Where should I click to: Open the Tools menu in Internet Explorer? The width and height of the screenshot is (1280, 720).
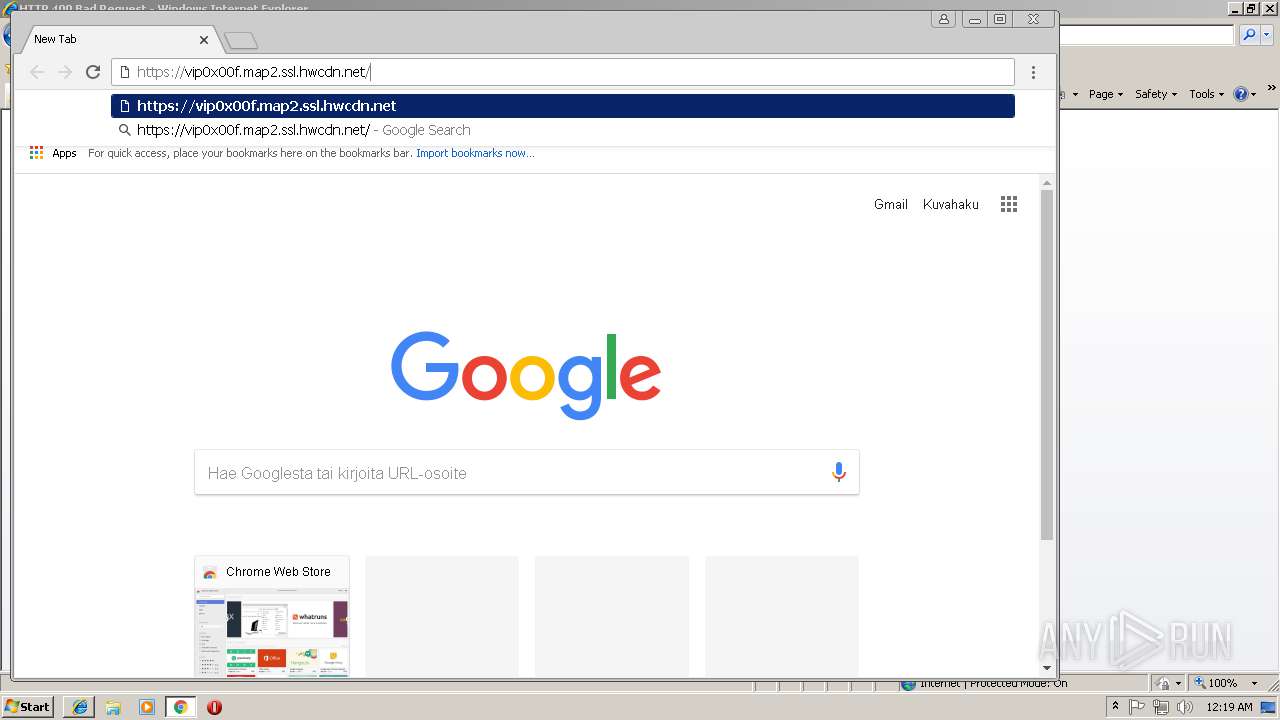[1207, 94]
